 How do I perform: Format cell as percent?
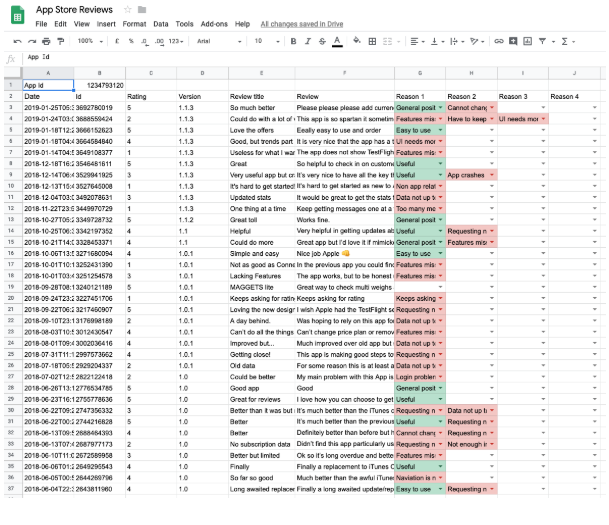tap(131, 41)
